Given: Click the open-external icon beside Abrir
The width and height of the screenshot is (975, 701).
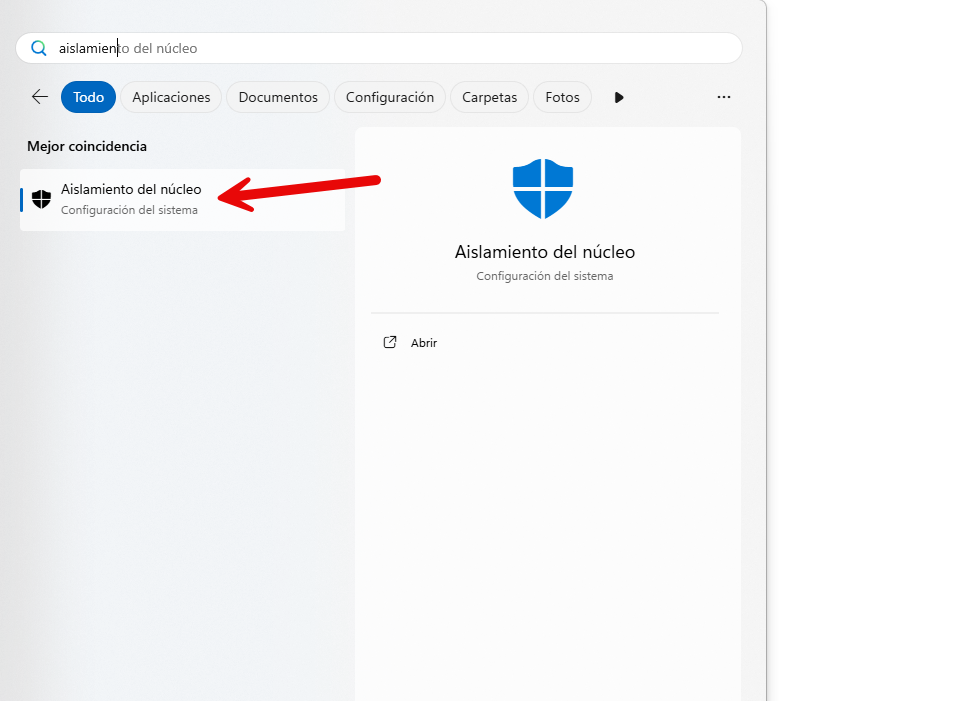Looking at the screenshot, I should pyautogui.click(x=390, y=342).
